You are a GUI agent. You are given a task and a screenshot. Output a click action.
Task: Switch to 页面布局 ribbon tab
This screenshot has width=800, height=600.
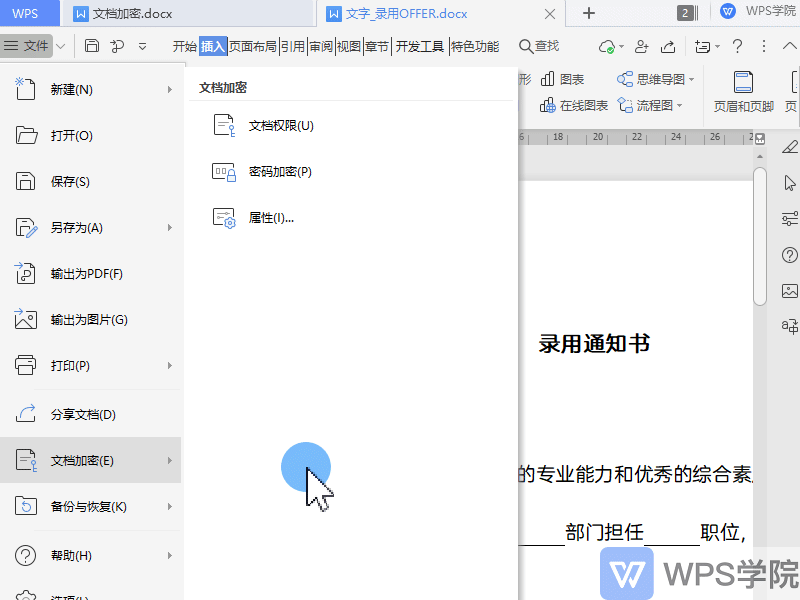pos(253,46)
